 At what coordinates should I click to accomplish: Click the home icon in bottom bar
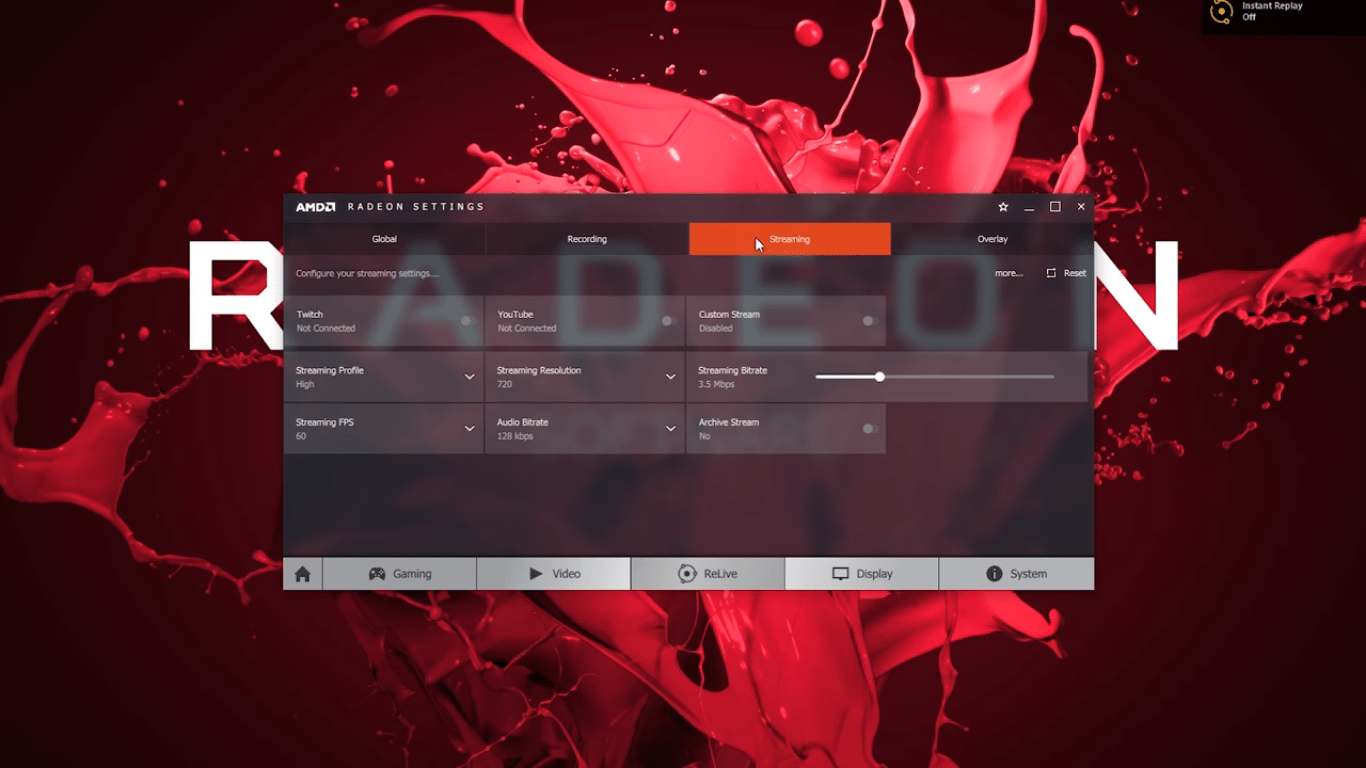pos(303,574)
